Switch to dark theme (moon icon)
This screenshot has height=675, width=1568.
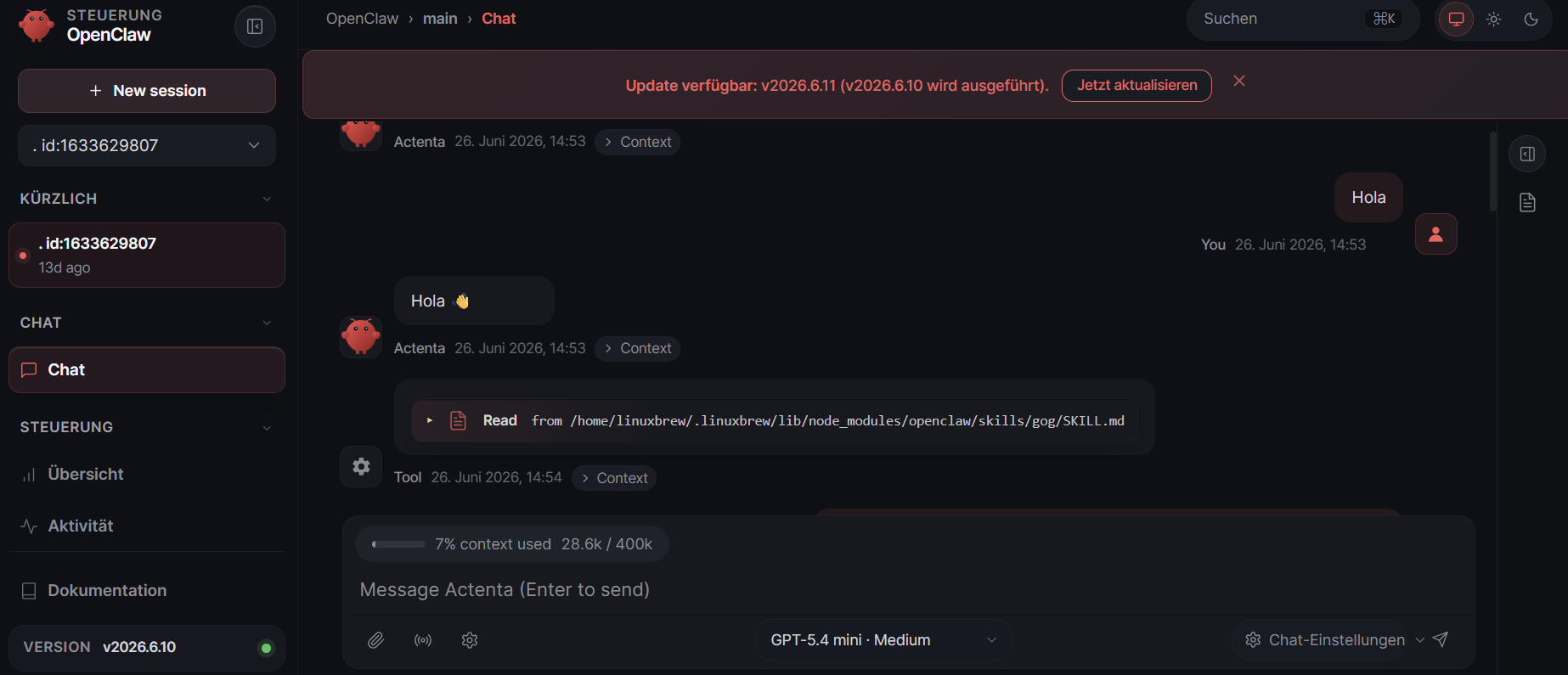[1531, 20]
